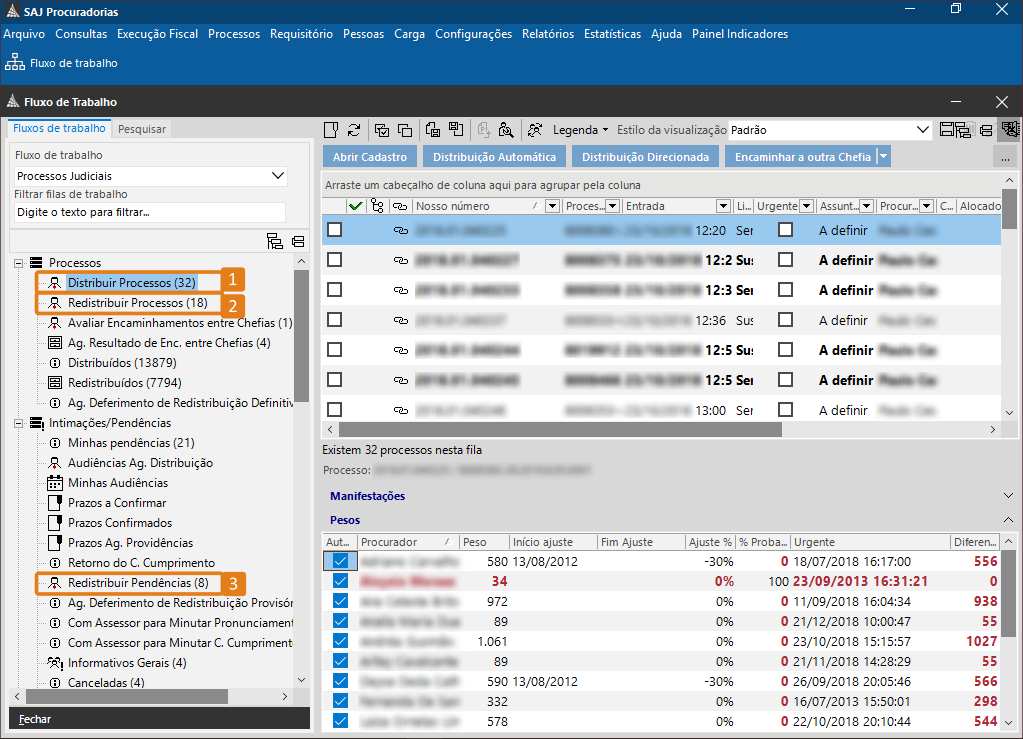Collapse the Processos tree node
Image resolution: width=1023 pixels, height=739 pixels.
19,263
